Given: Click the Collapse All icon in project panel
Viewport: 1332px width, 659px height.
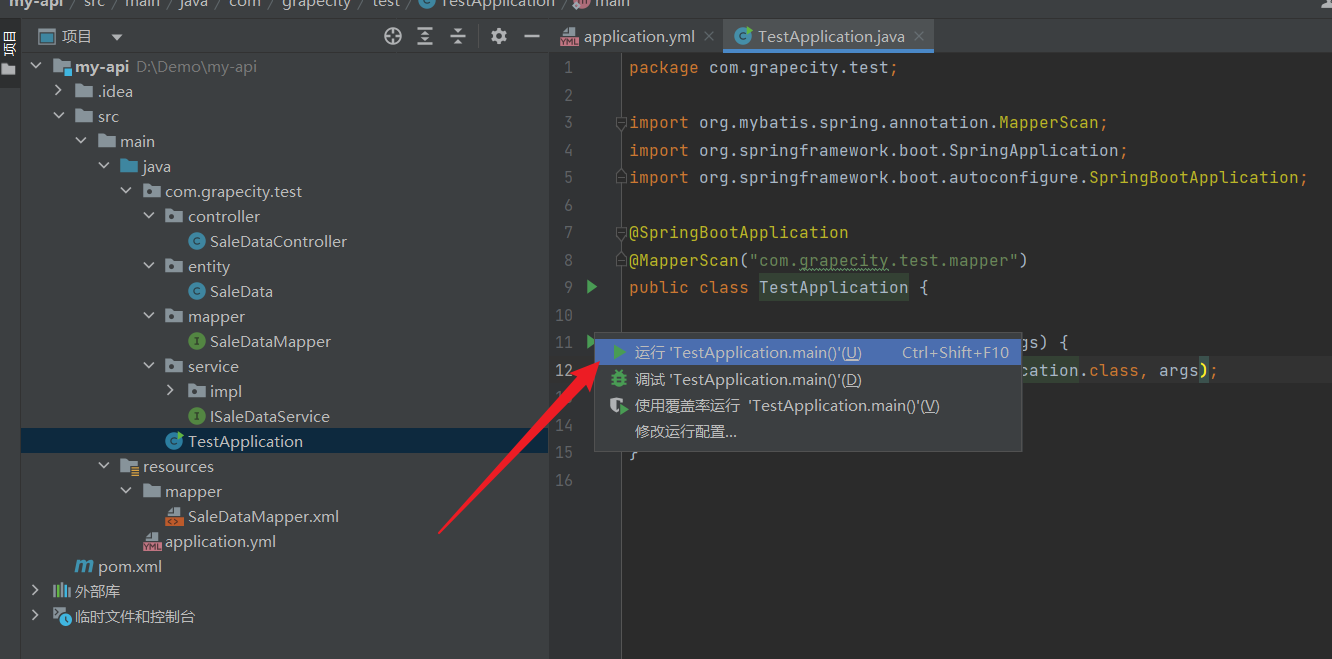Looking at the screenshot, I should point(458,37).
